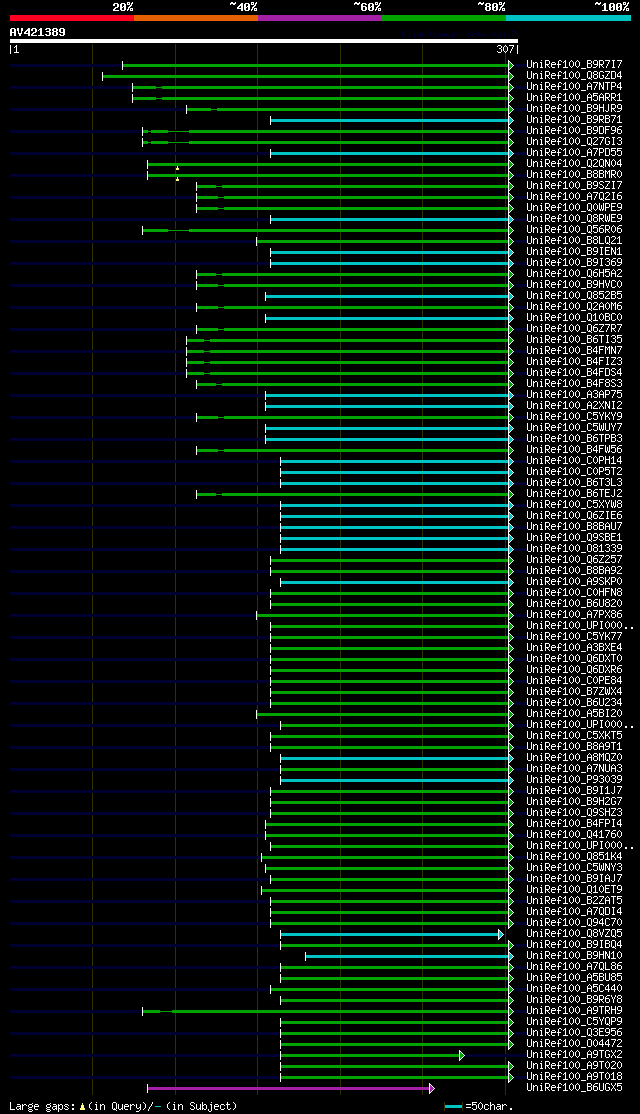View the UniRef100_B6TI35 entry
The width and height of the screenshot is (640, 1114).
[x=574, y=340]
